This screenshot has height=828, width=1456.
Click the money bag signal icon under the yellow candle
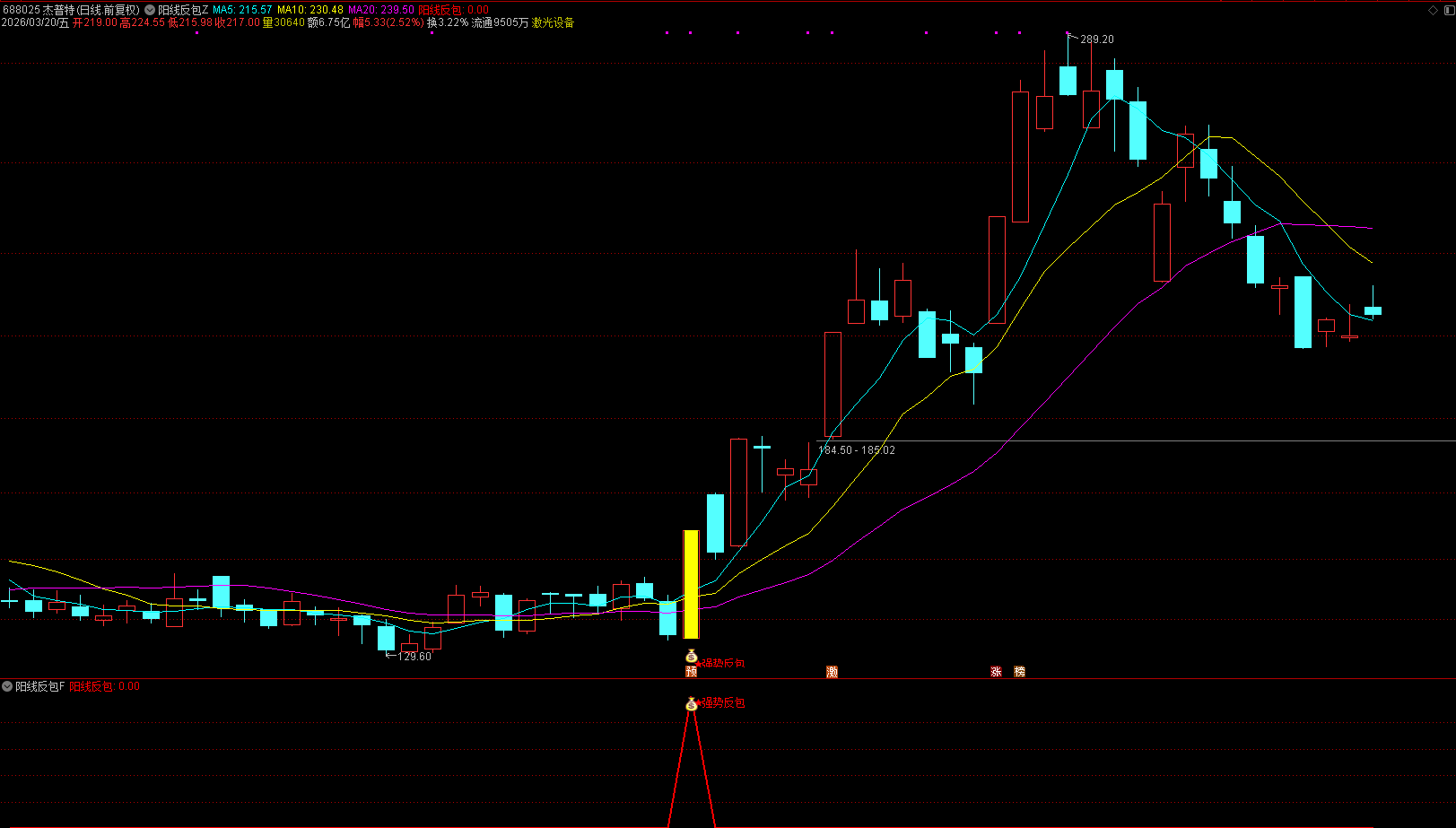(691, 657)
